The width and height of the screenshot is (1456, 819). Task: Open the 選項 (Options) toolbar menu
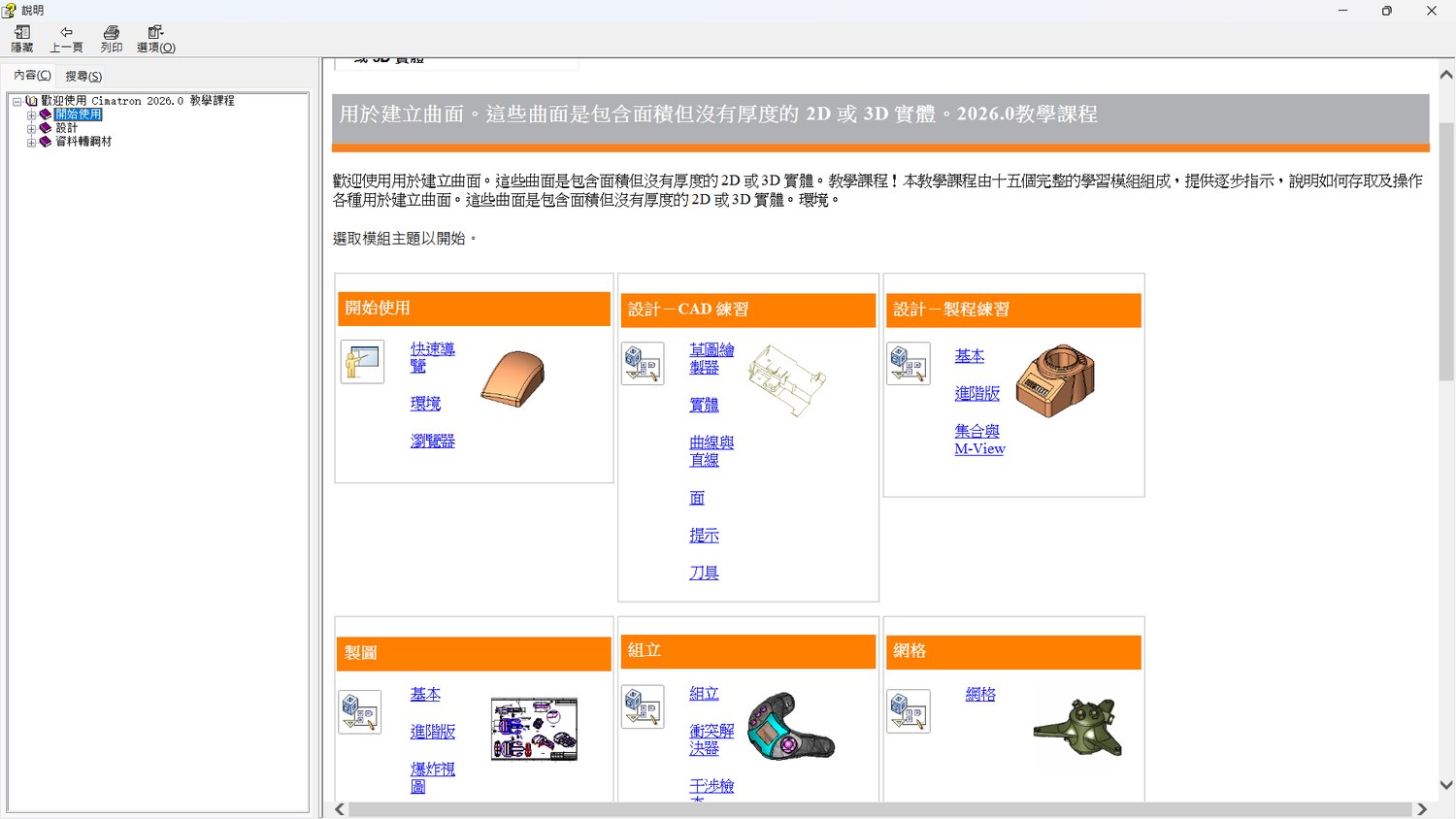(x=155, y=39)
